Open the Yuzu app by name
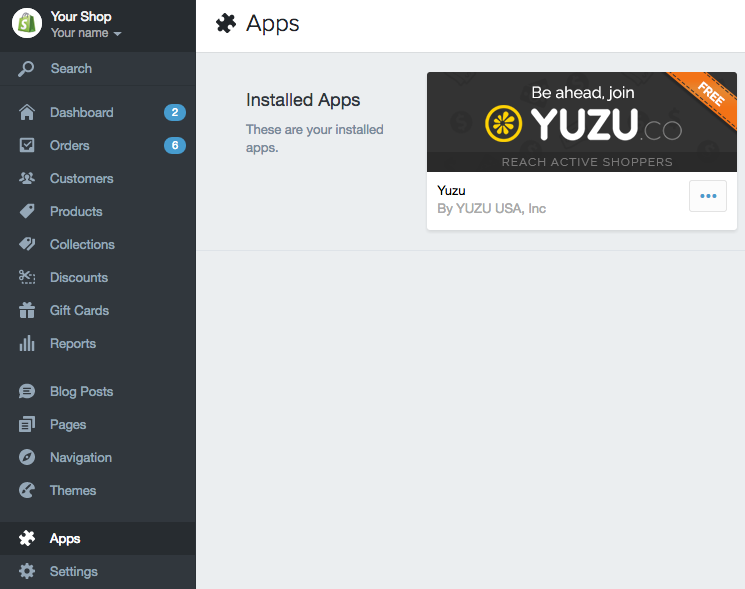The image size is (745, 589). pyautogui.click(x=451, y=190)
